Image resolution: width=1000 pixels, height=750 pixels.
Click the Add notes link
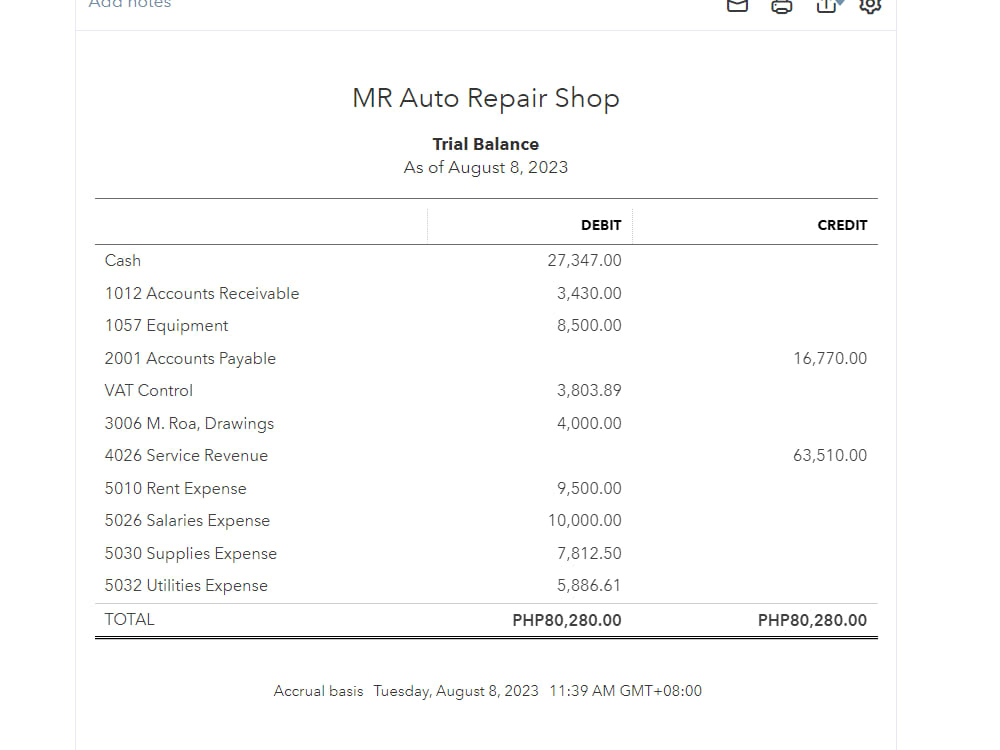point(129,5)
